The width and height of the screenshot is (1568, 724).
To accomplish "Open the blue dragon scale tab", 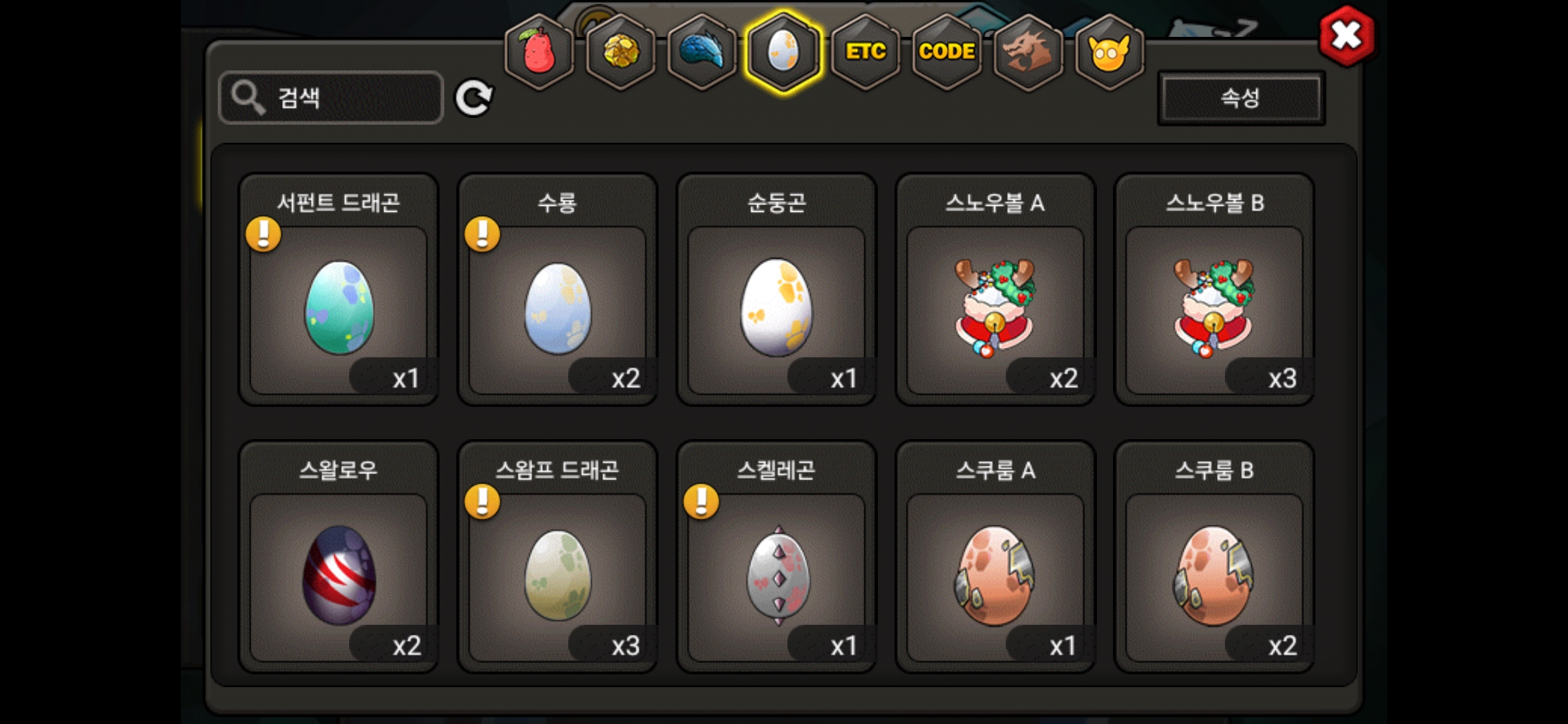I will point(702,52).
